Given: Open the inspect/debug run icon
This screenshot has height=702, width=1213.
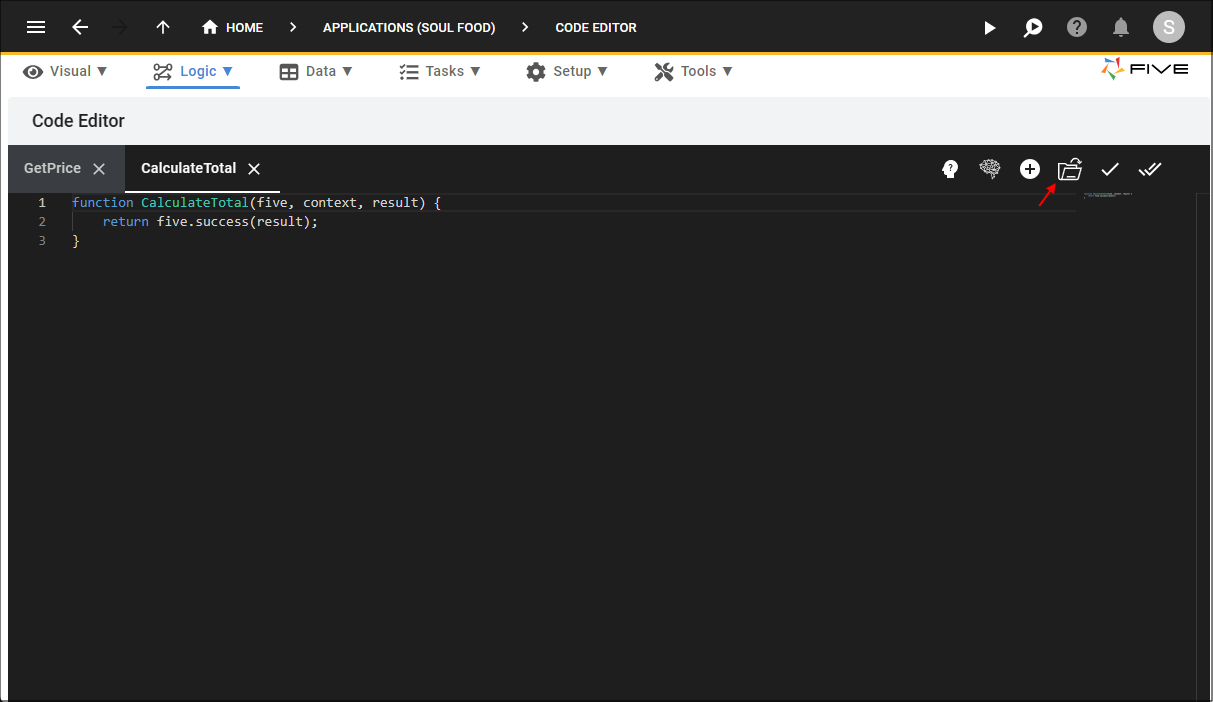Looking at the screenshot, I should (x=1033, y=27).
